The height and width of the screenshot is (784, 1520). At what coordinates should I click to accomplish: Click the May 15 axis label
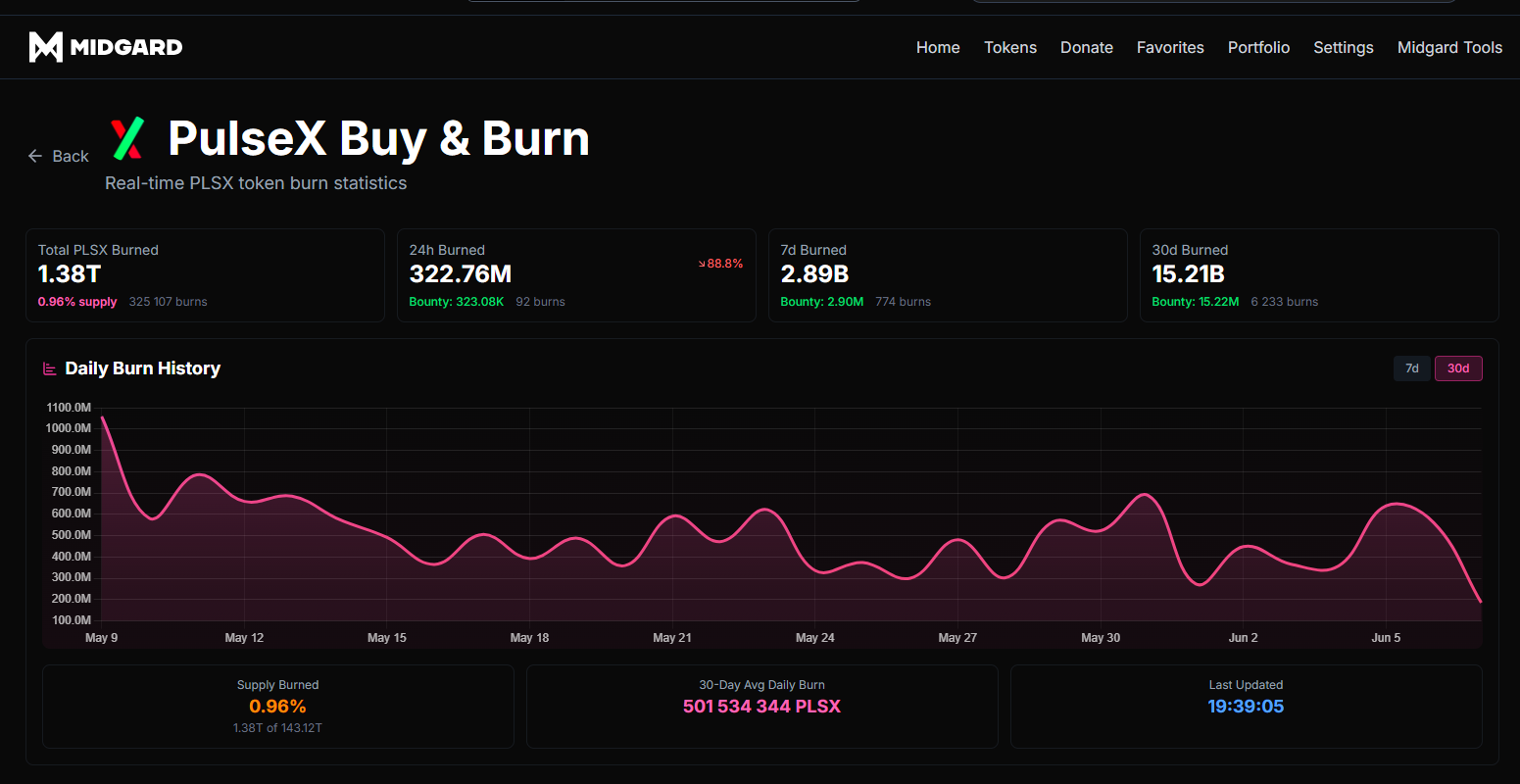[387, 638]
